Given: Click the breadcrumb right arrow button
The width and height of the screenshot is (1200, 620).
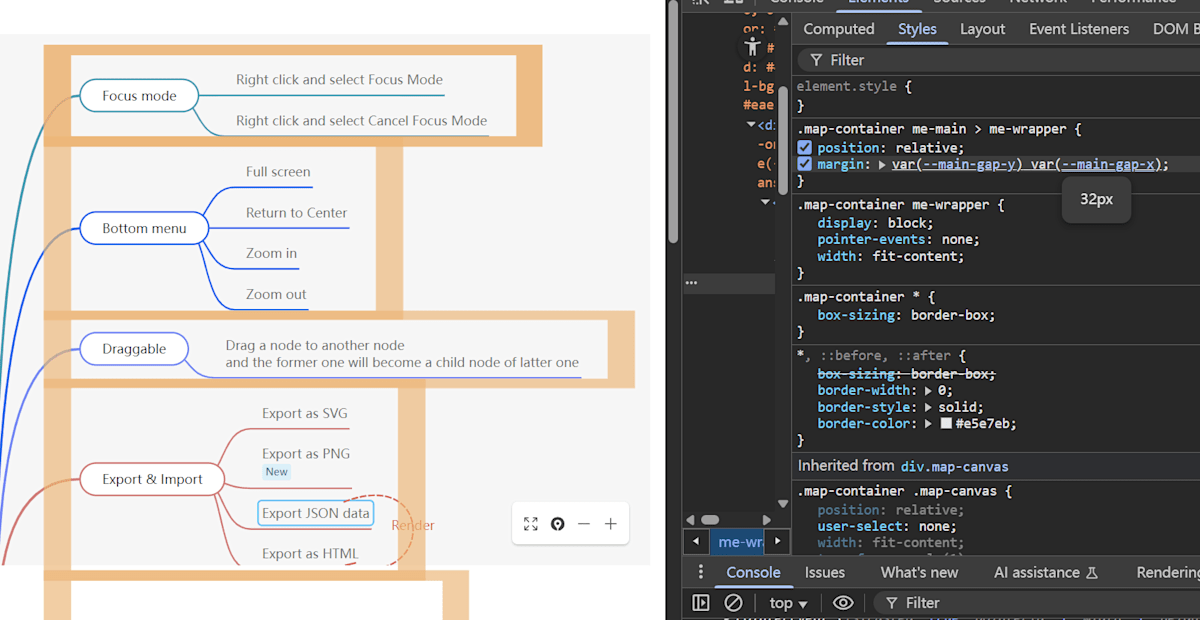Looking at the screenshot, I should [778, 542].
